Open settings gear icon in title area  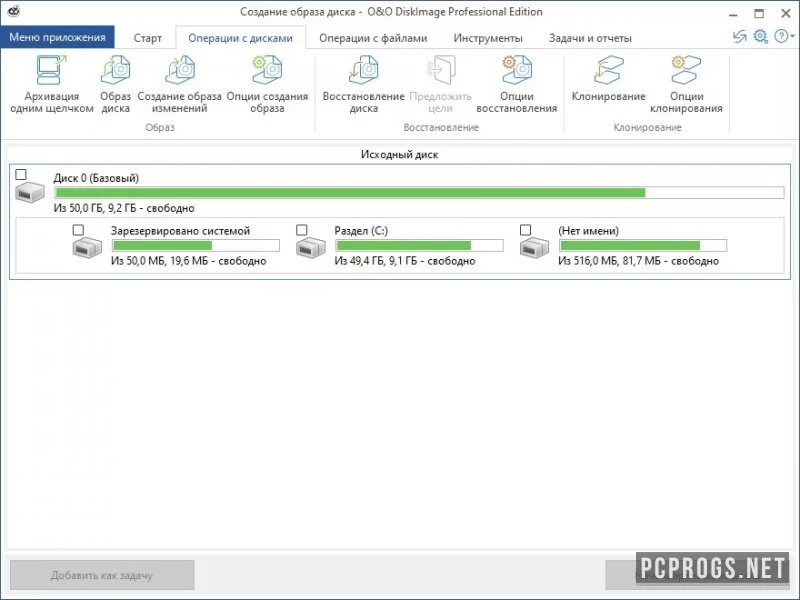pyautogui.click(x=760, y=36)
